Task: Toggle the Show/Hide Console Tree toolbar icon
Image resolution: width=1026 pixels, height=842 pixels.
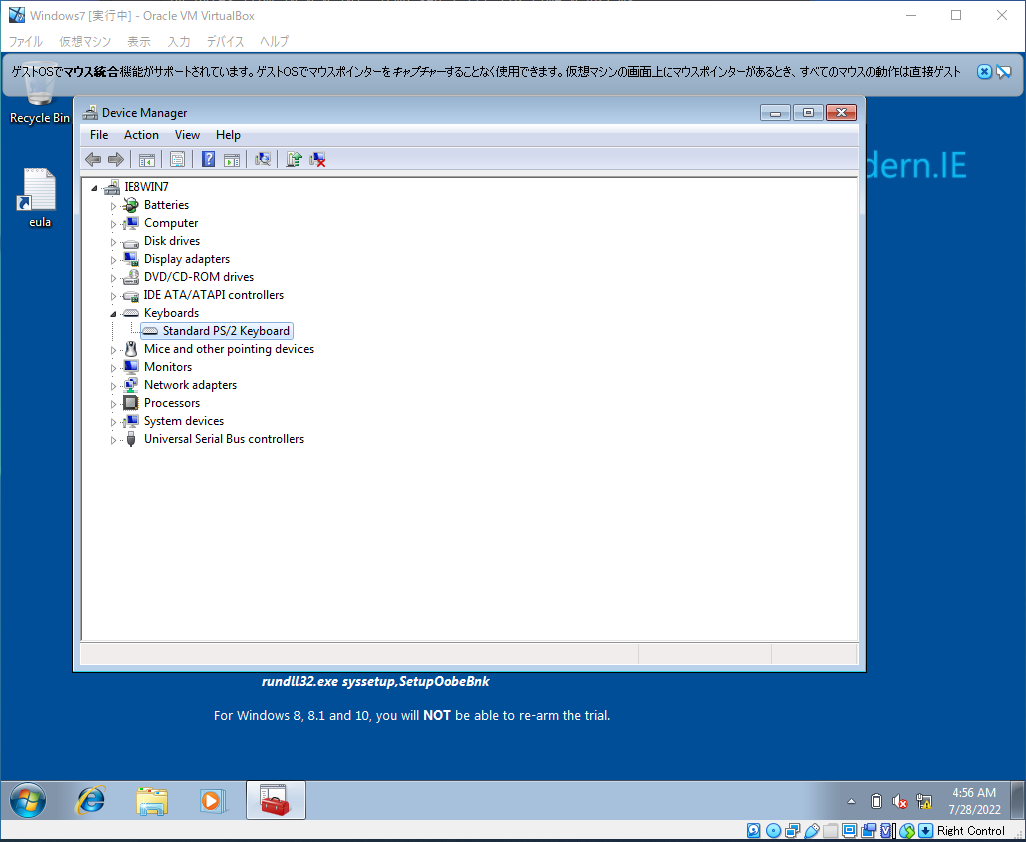Action: click(147, 159)
